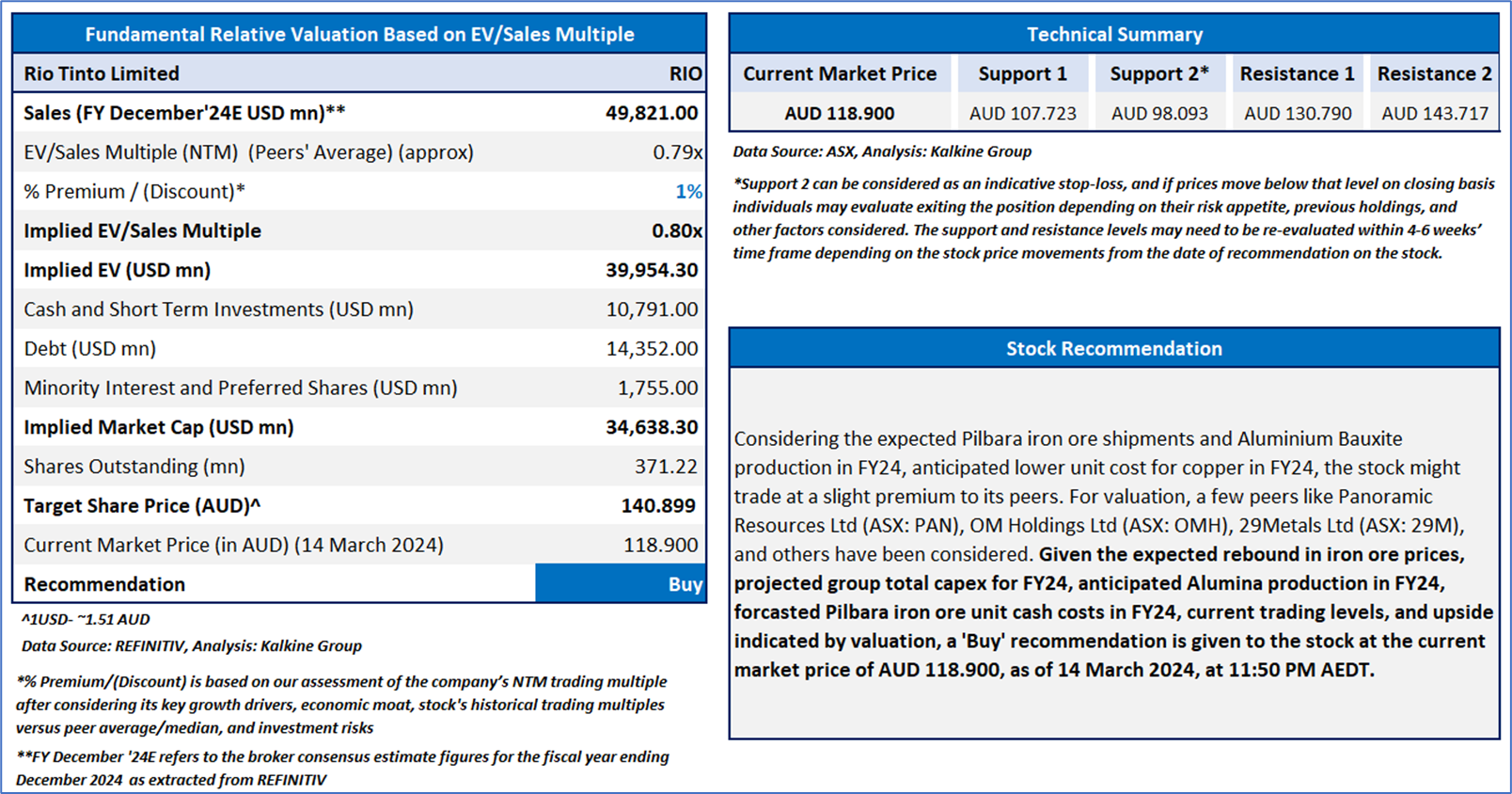The height and width of the screenshot is (794, 1512).
Task: Click the Target Share Price value 140.899
Action: point(658,506)
